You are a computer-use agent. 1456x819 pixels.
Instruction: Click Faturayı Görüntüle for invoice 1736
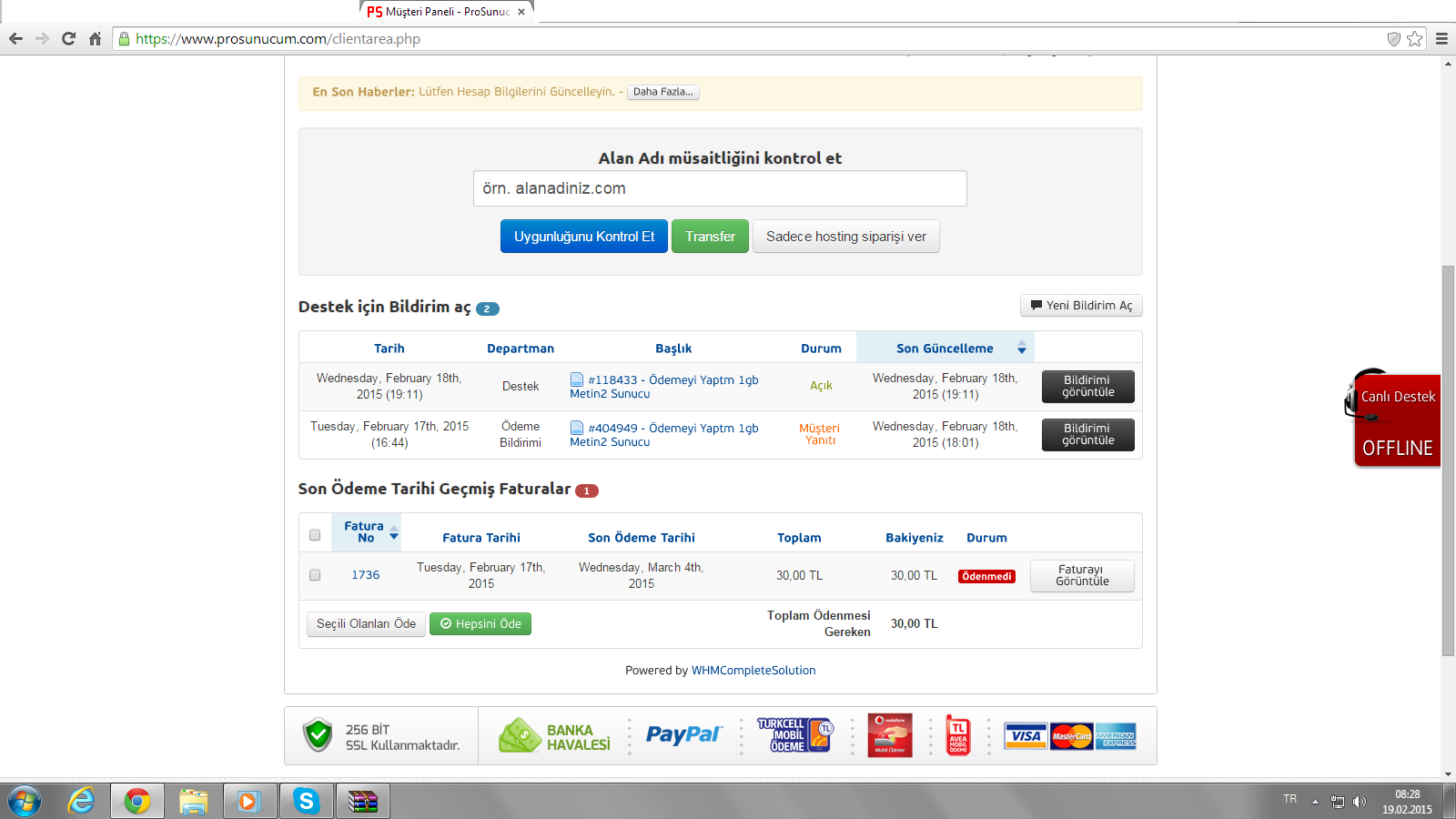1082,576
